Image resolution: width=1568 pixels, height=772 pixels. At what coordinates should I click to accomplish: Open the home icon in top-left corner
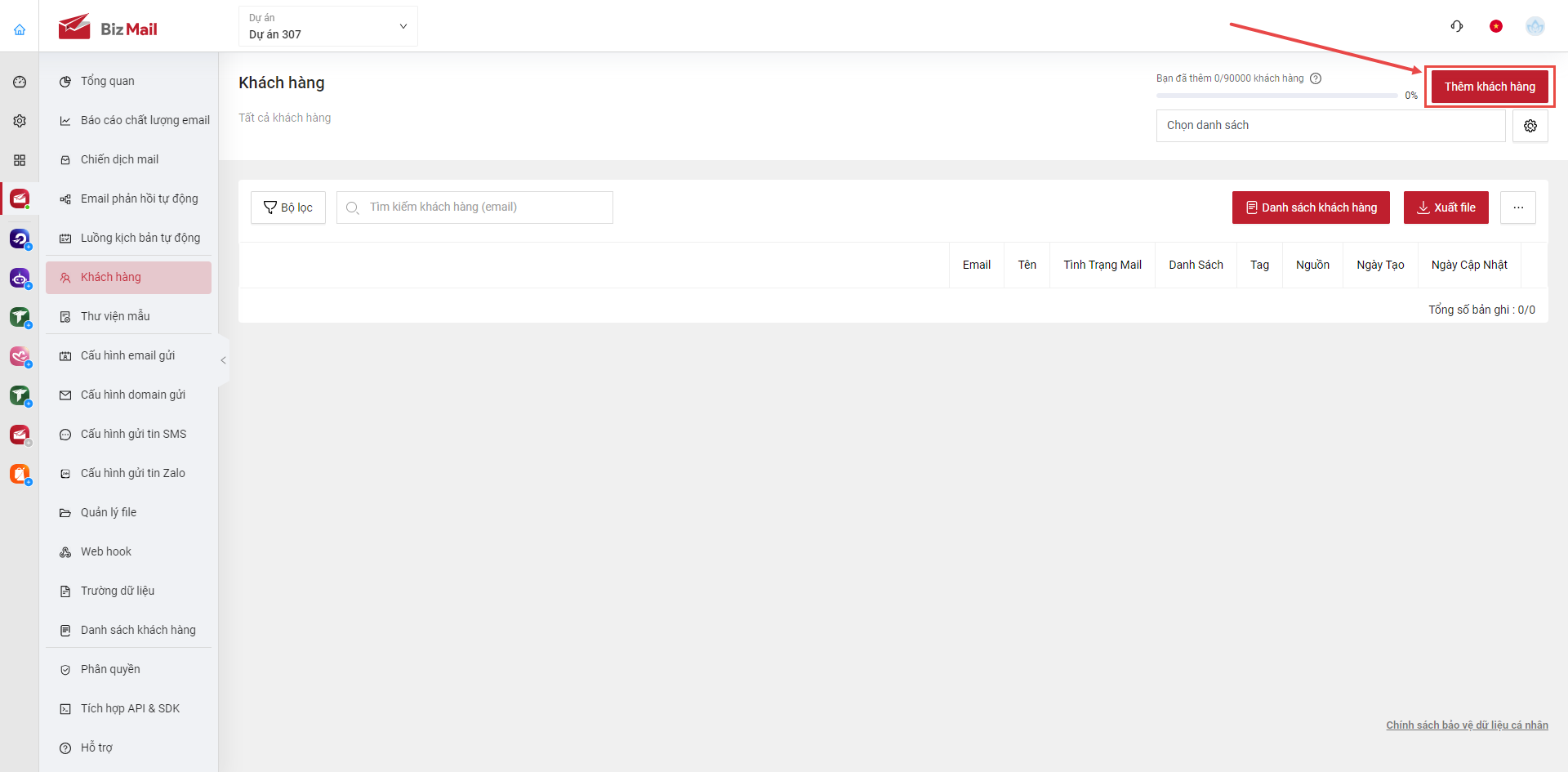(x=20, y=29)
